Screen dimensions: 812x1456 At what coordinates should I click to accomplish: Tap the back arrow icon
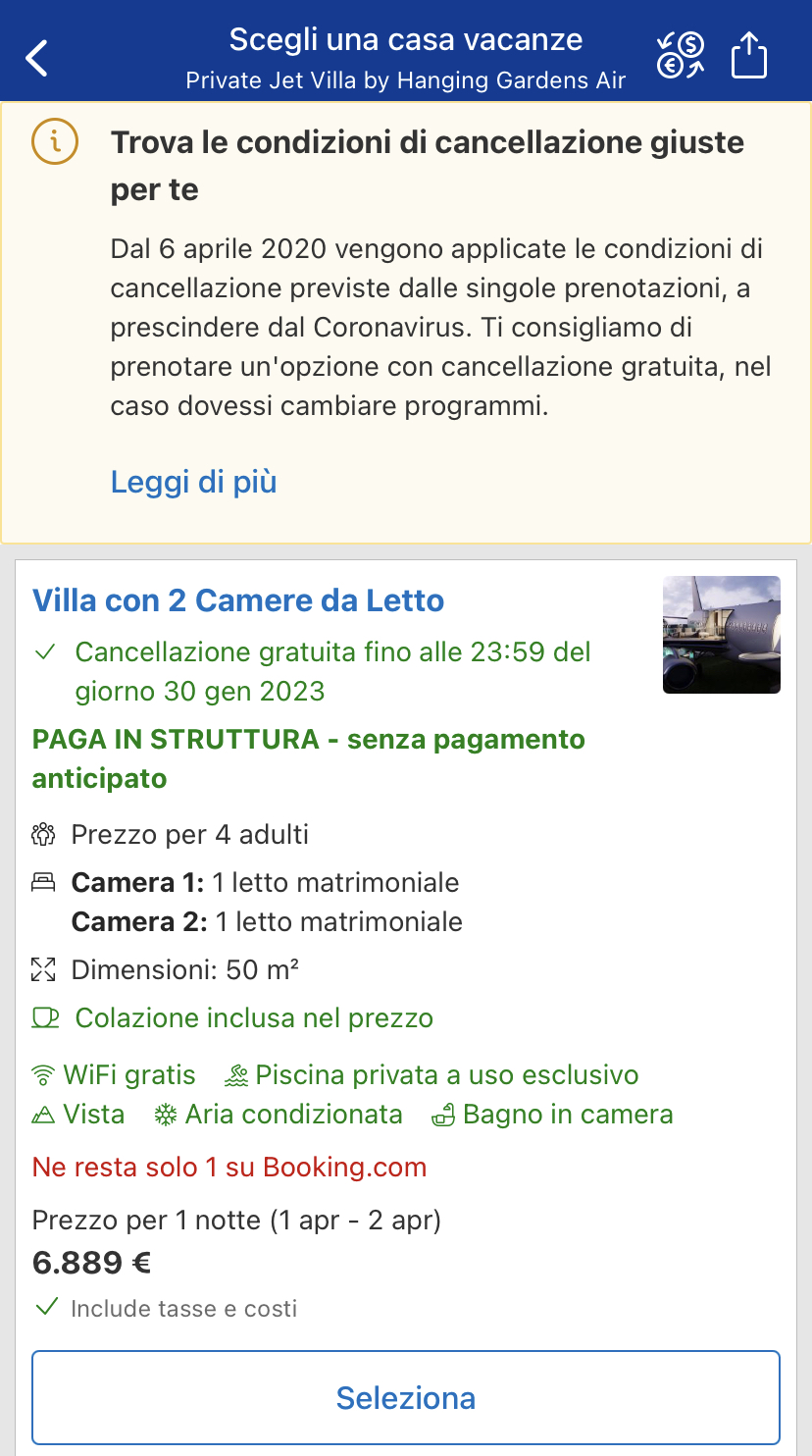coord(37,58)
